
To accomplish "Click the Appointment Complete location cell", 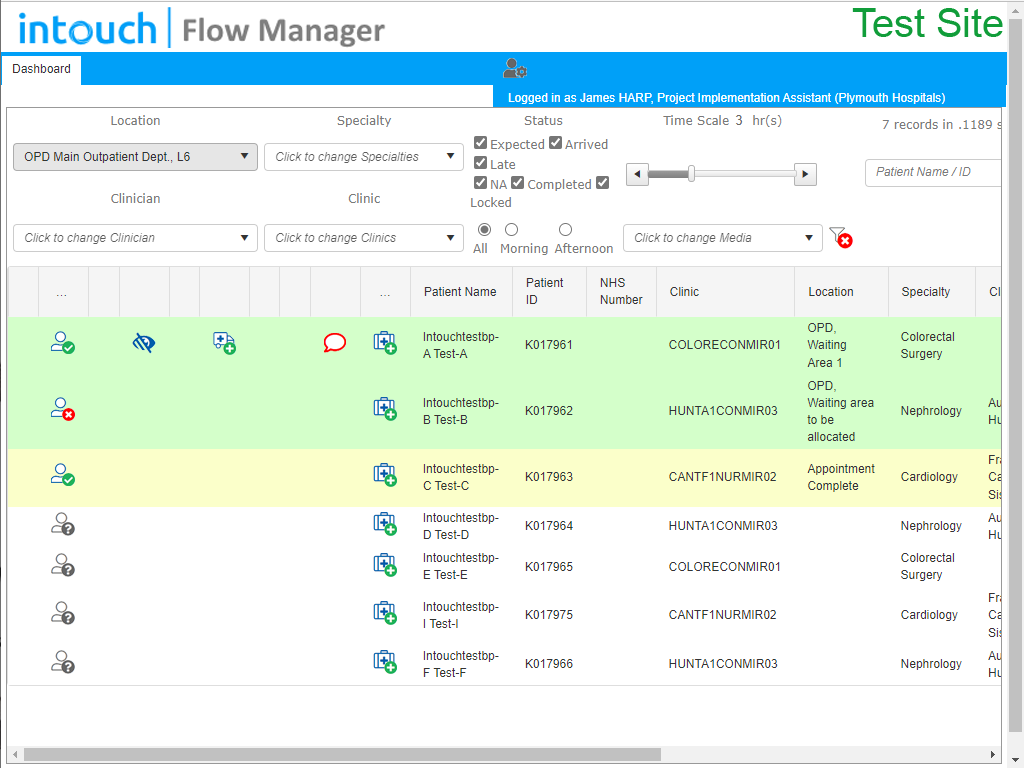I will (x=840, y=477).
